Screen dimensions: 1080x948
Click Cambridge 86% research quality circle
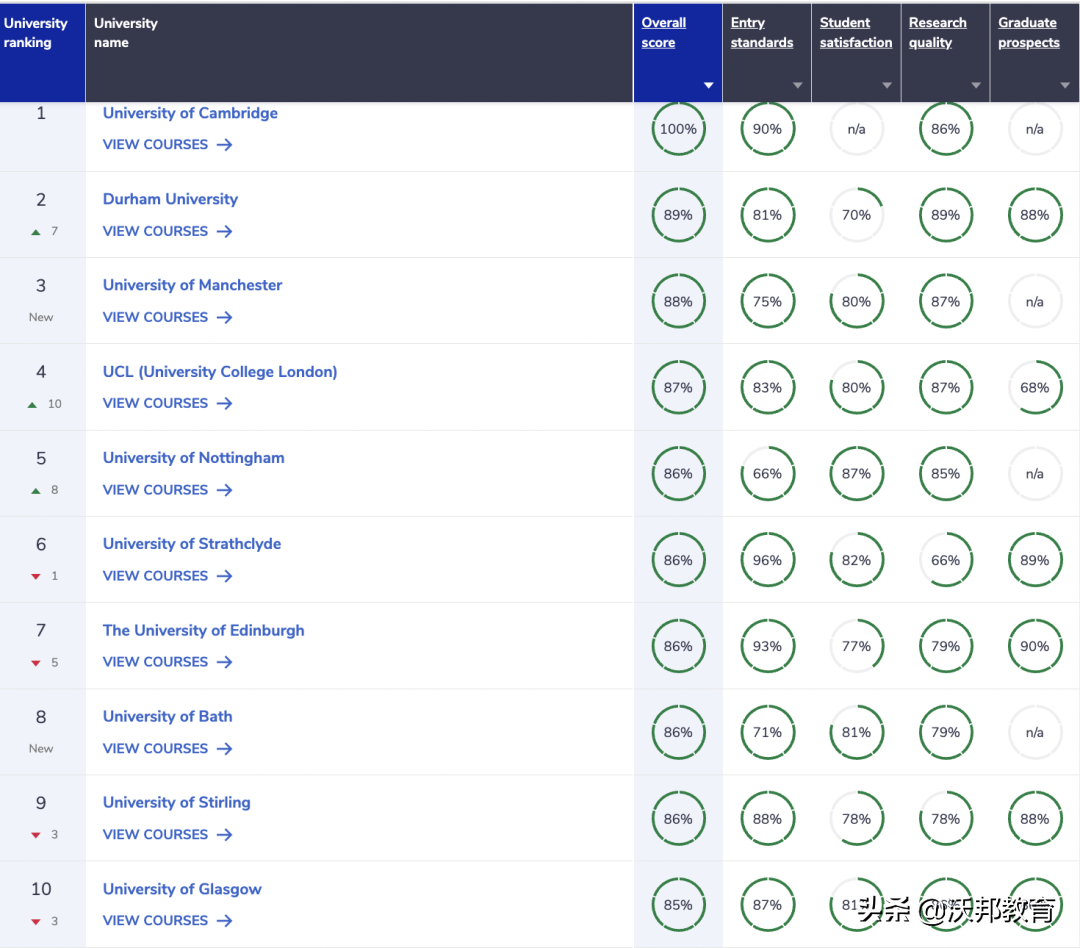(946, 129)
